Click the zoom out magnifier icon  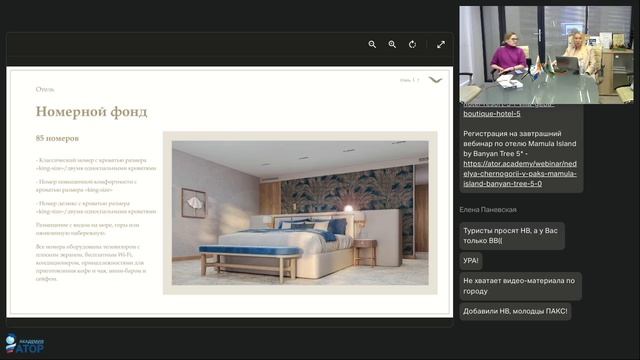pos(372,44)
